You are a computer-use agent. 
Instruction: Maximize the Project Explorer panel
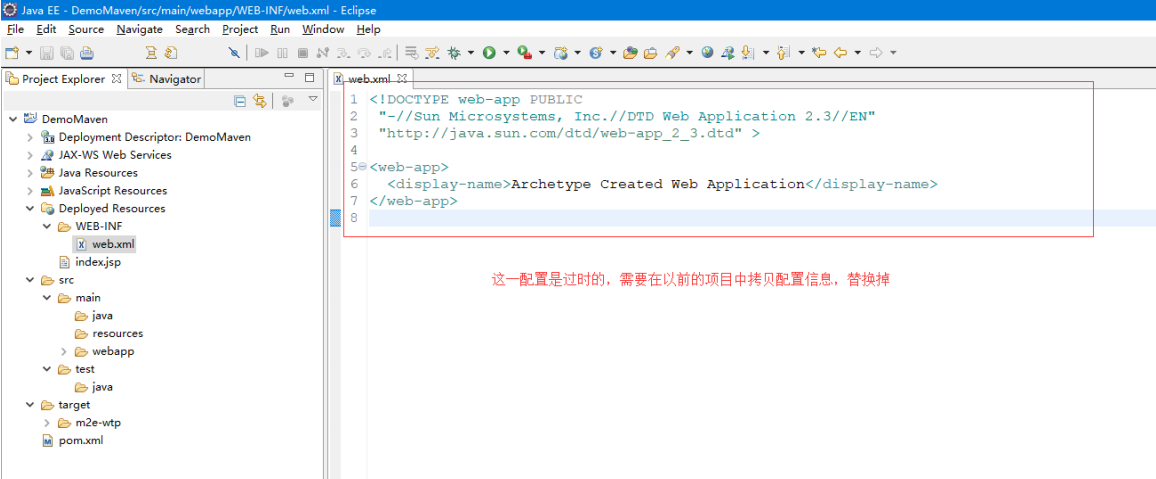pyautogui.click(x=310, y=77)
